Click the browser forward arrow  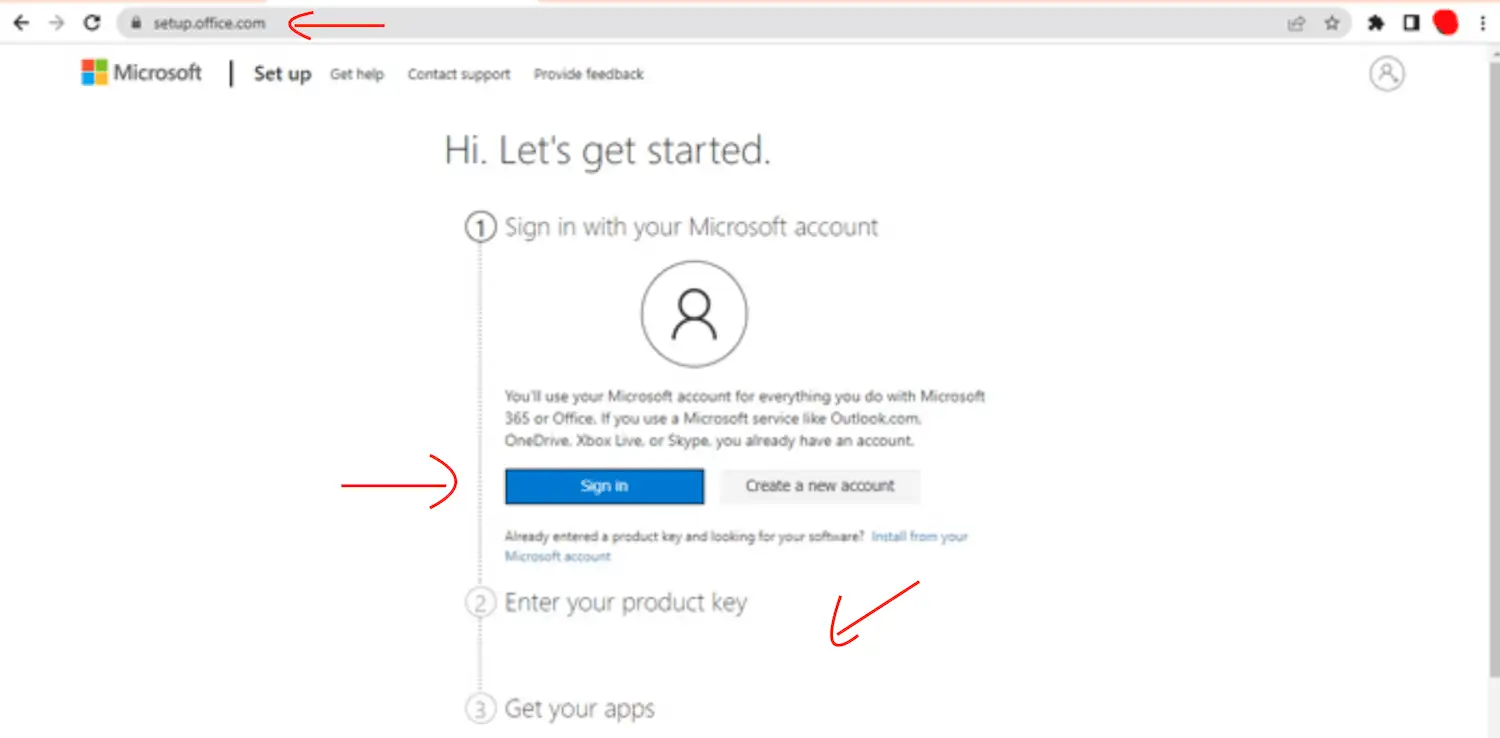(x=56, y=23)
